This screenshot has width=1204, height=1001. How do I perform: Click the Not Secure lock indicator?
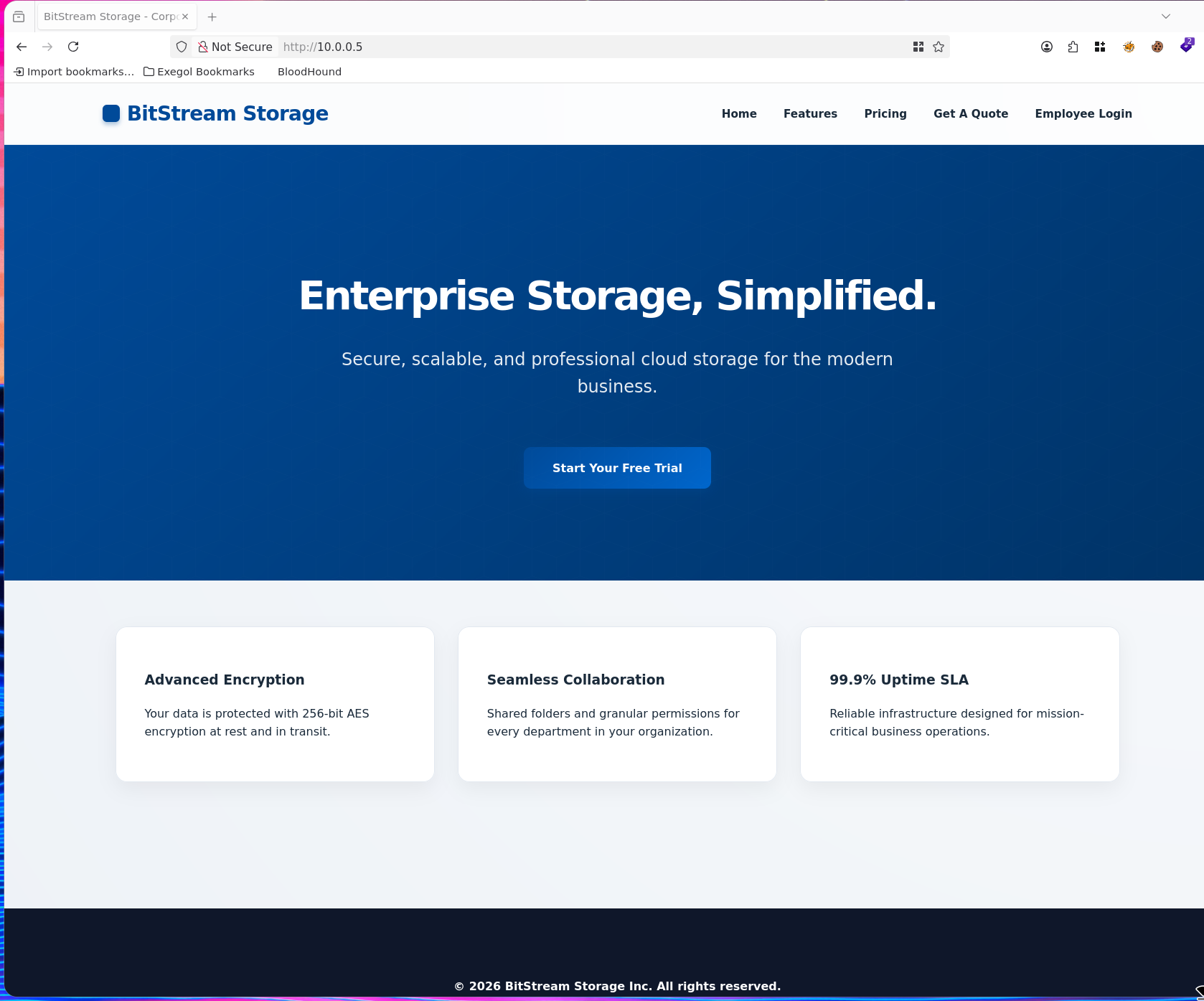(235, 47)
